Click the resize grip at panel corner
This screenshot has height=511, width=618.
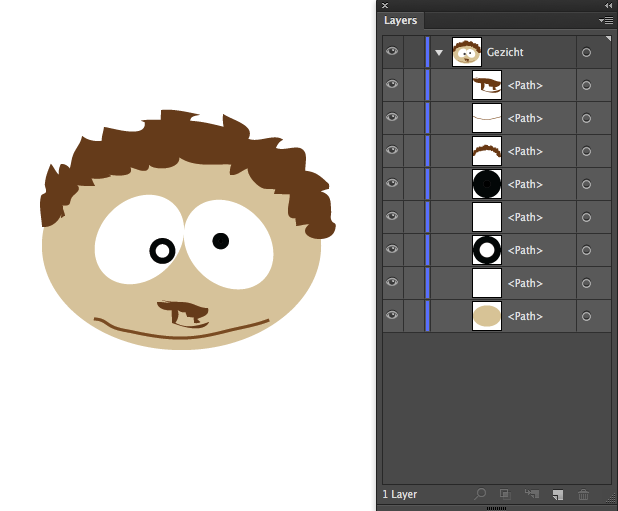(x=610, y=499)
